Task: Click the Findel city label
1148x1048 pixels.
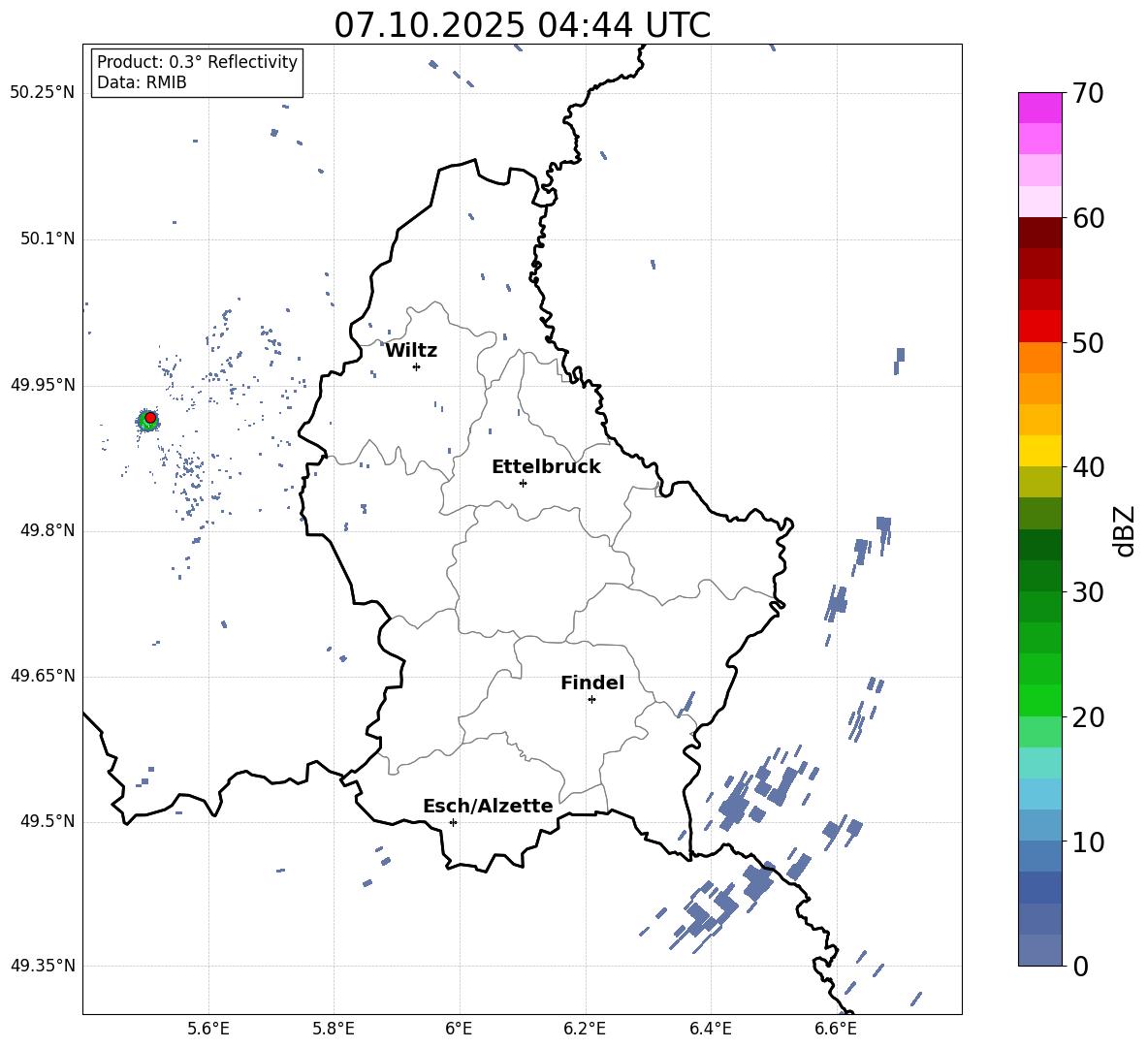Action: point(592,683)
